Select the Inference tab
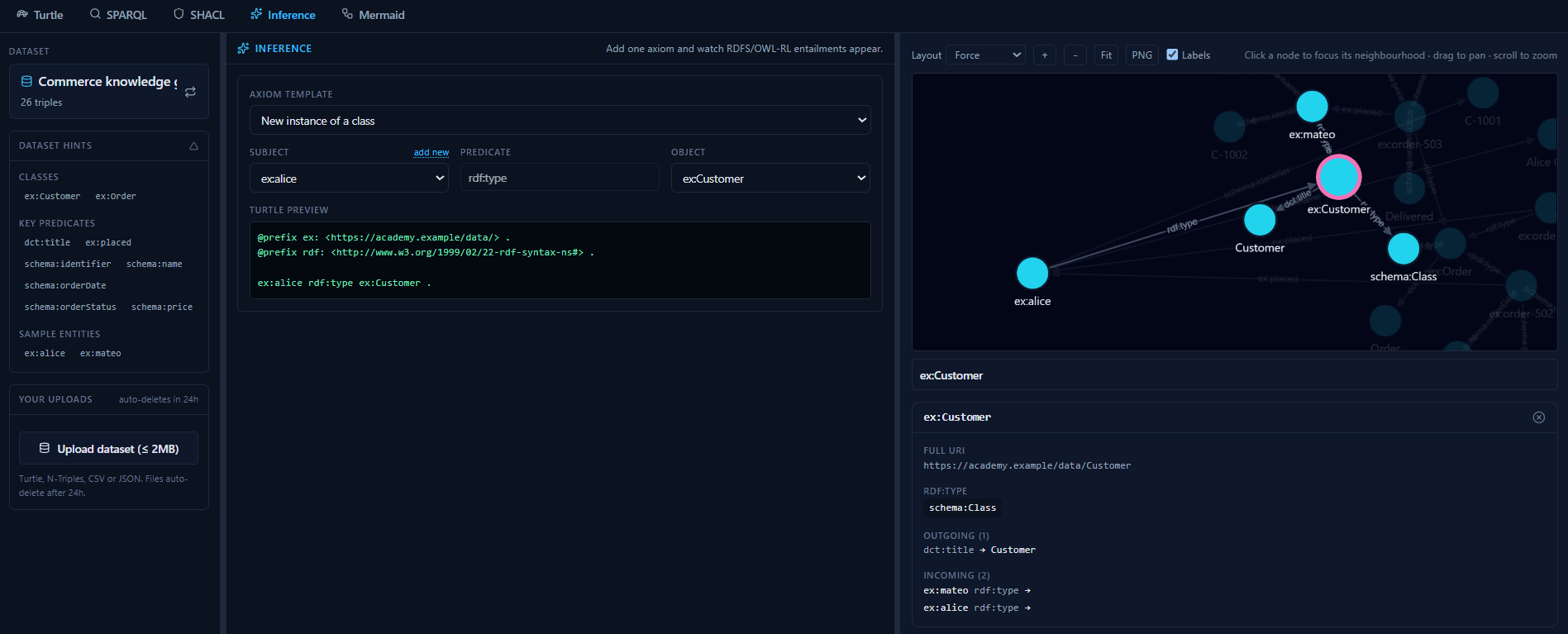The height and width of the screenshot is (634, 1568). tap(283, 15)
